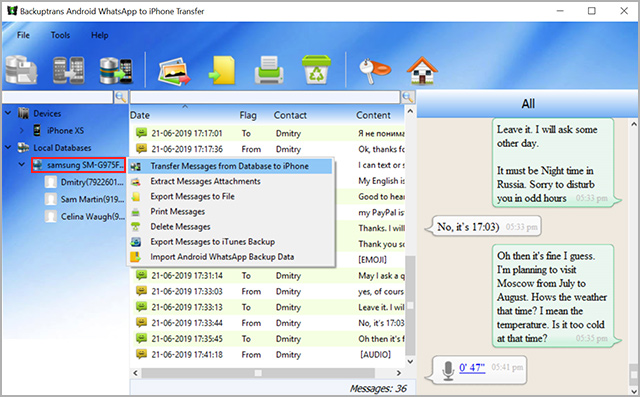Click the house home toolbar icon

(x=422, y=70)
